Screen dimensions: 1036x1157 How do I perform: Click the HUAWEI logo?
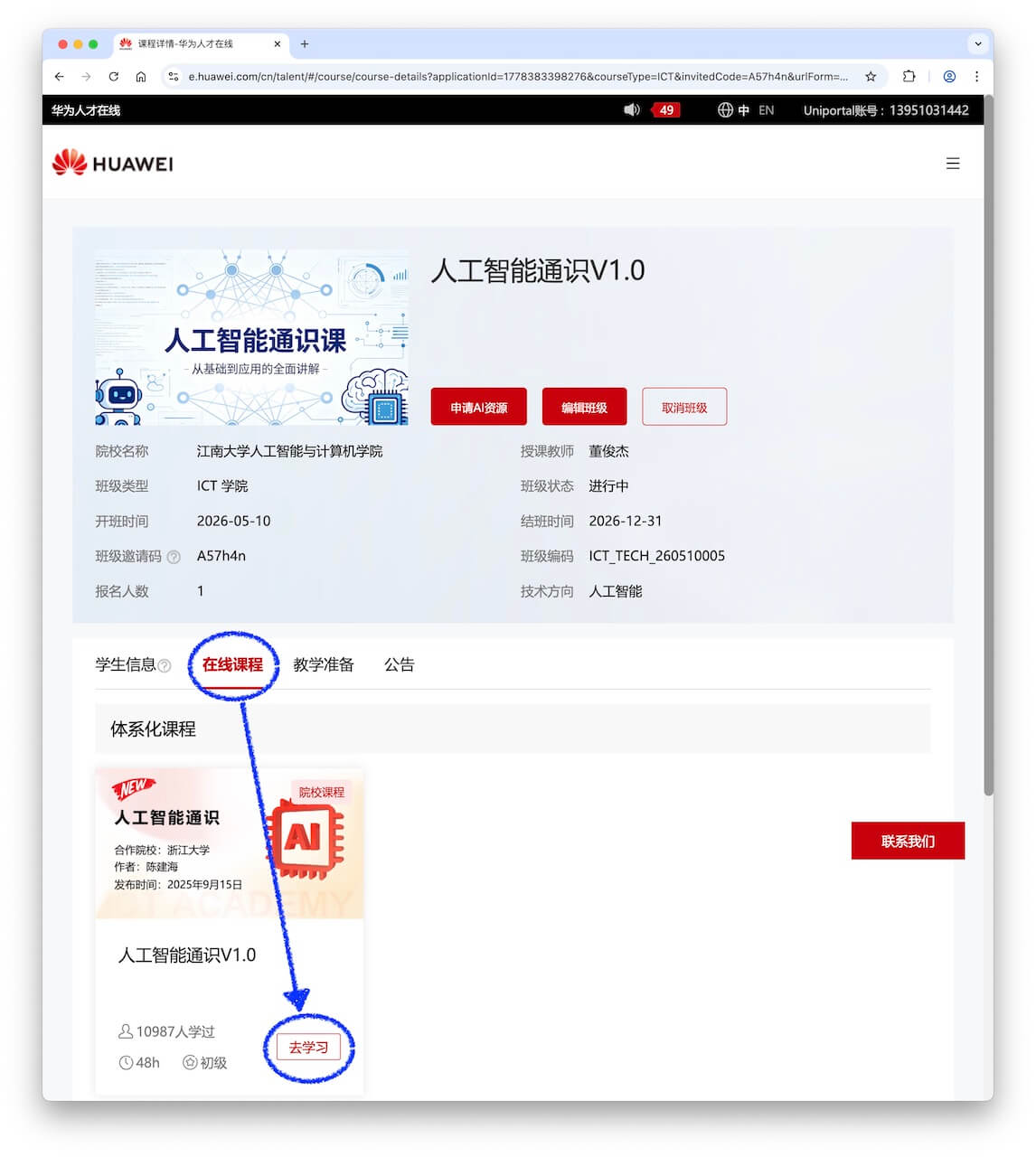pos(113,163)
